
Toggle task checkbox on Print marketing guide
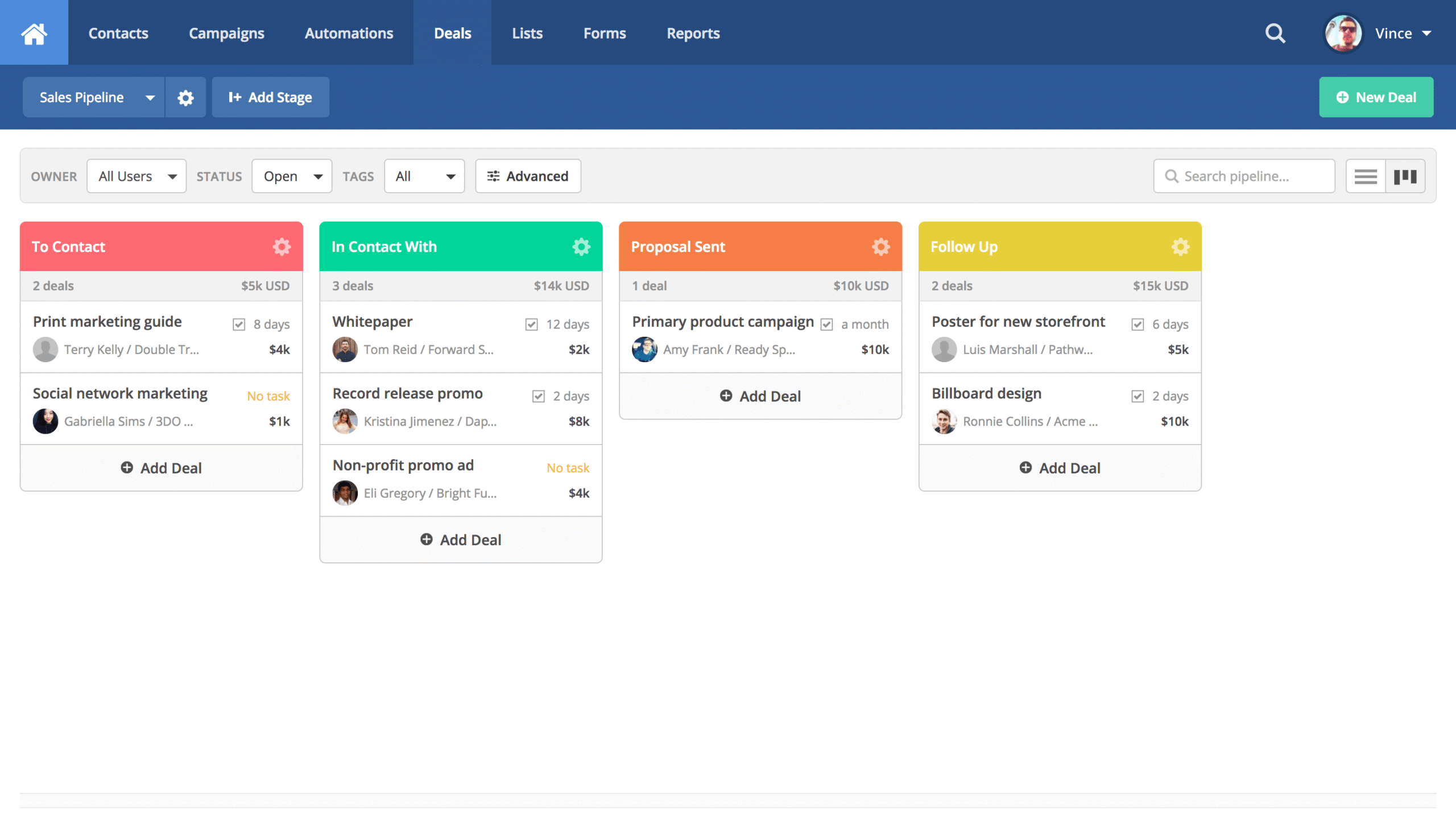(x=239, y=323)
